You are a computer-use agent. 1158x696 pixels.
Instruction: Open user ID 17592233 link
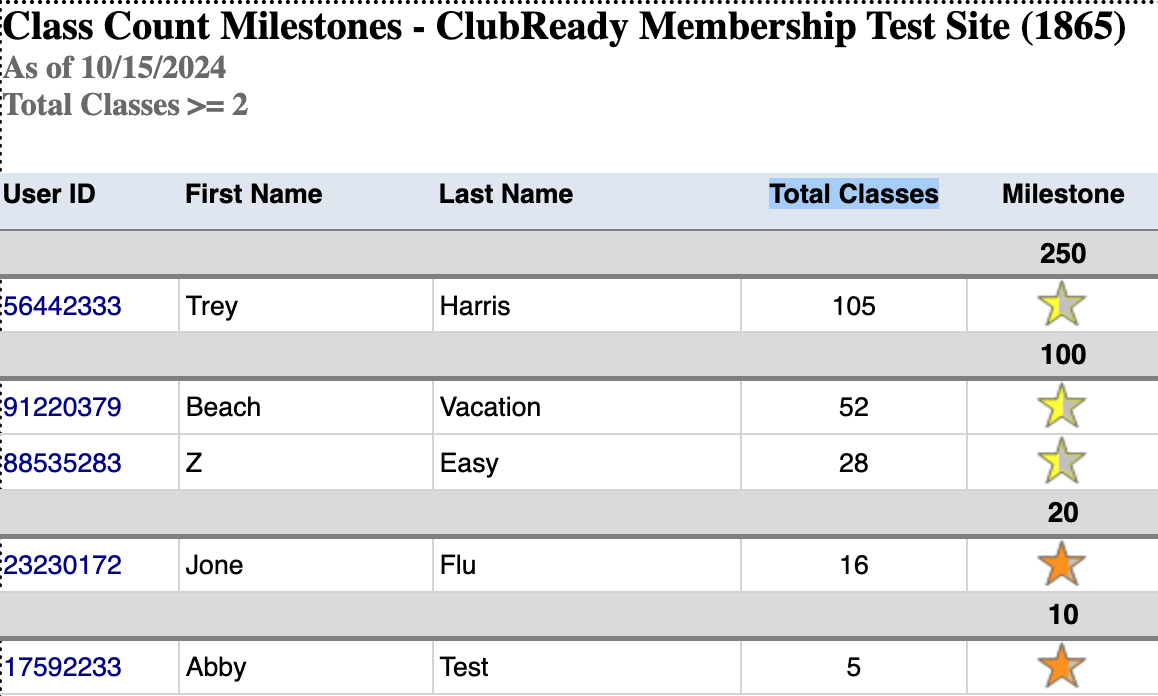coord(63,667)
